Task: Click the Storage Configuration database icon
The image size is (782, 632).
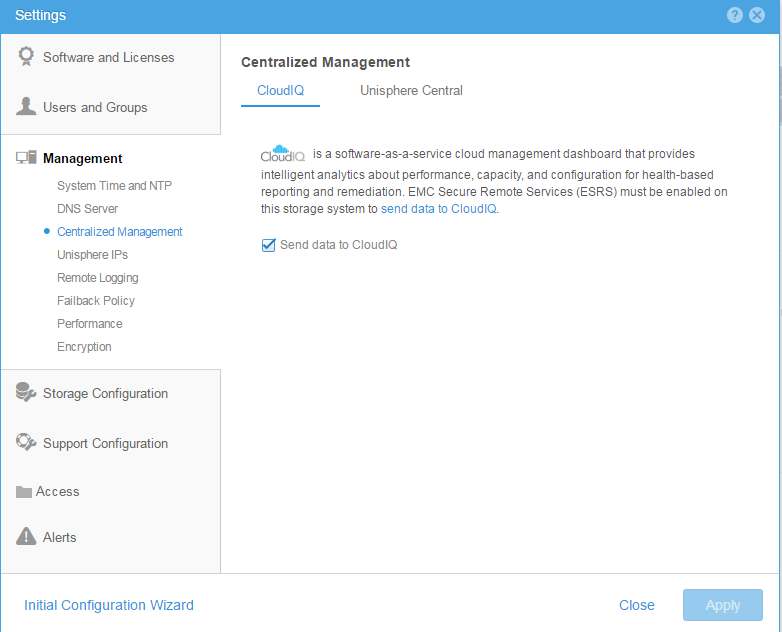Action: 26,393
